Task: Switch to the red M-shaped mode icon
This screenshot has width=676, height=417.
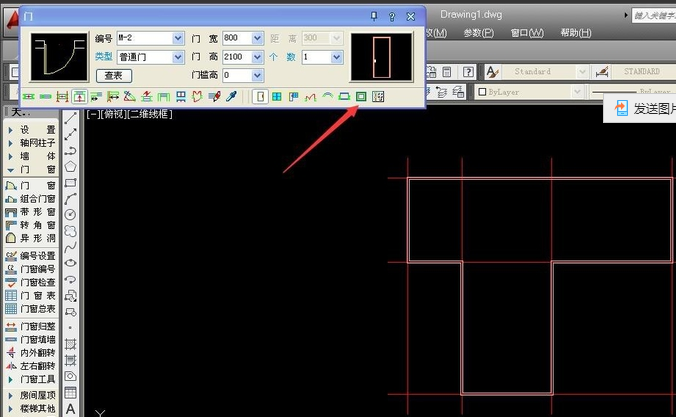Action: [x=310, y=97]
